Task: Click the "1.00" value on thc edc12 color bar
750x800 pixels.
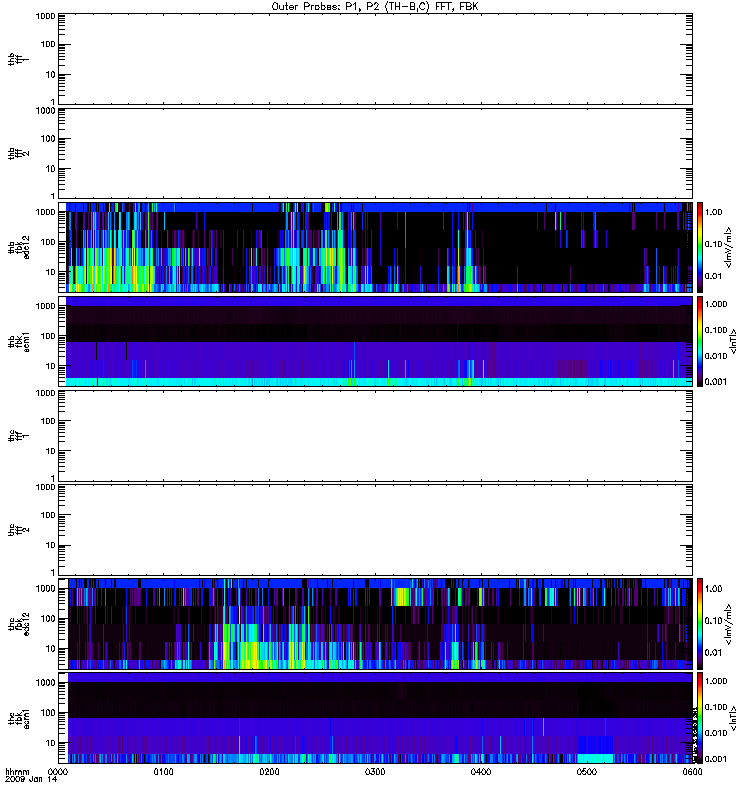Action: [x=713, y=589]
